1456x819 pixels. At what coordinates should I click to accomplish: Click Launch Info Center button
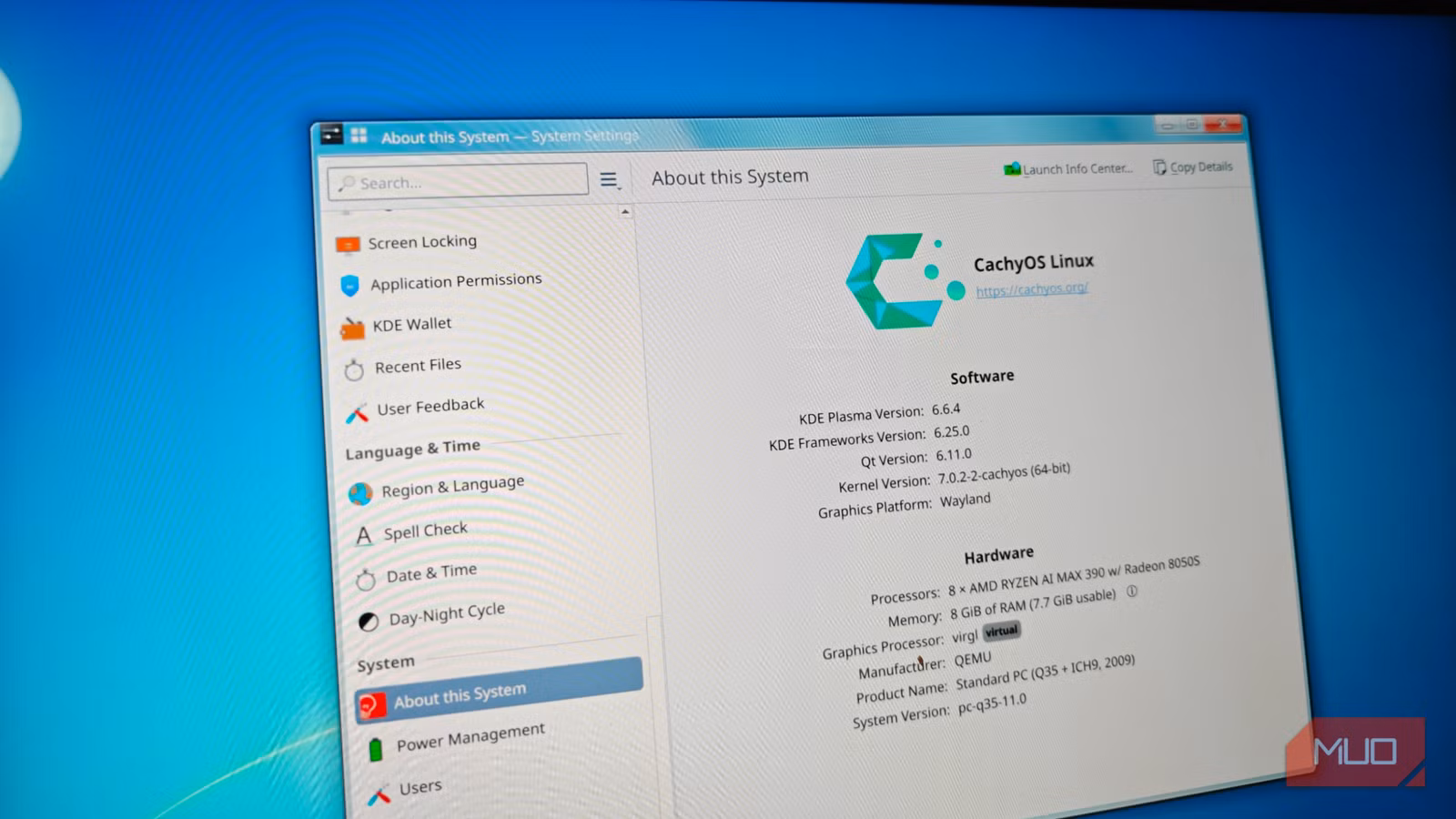point(1068,168)
